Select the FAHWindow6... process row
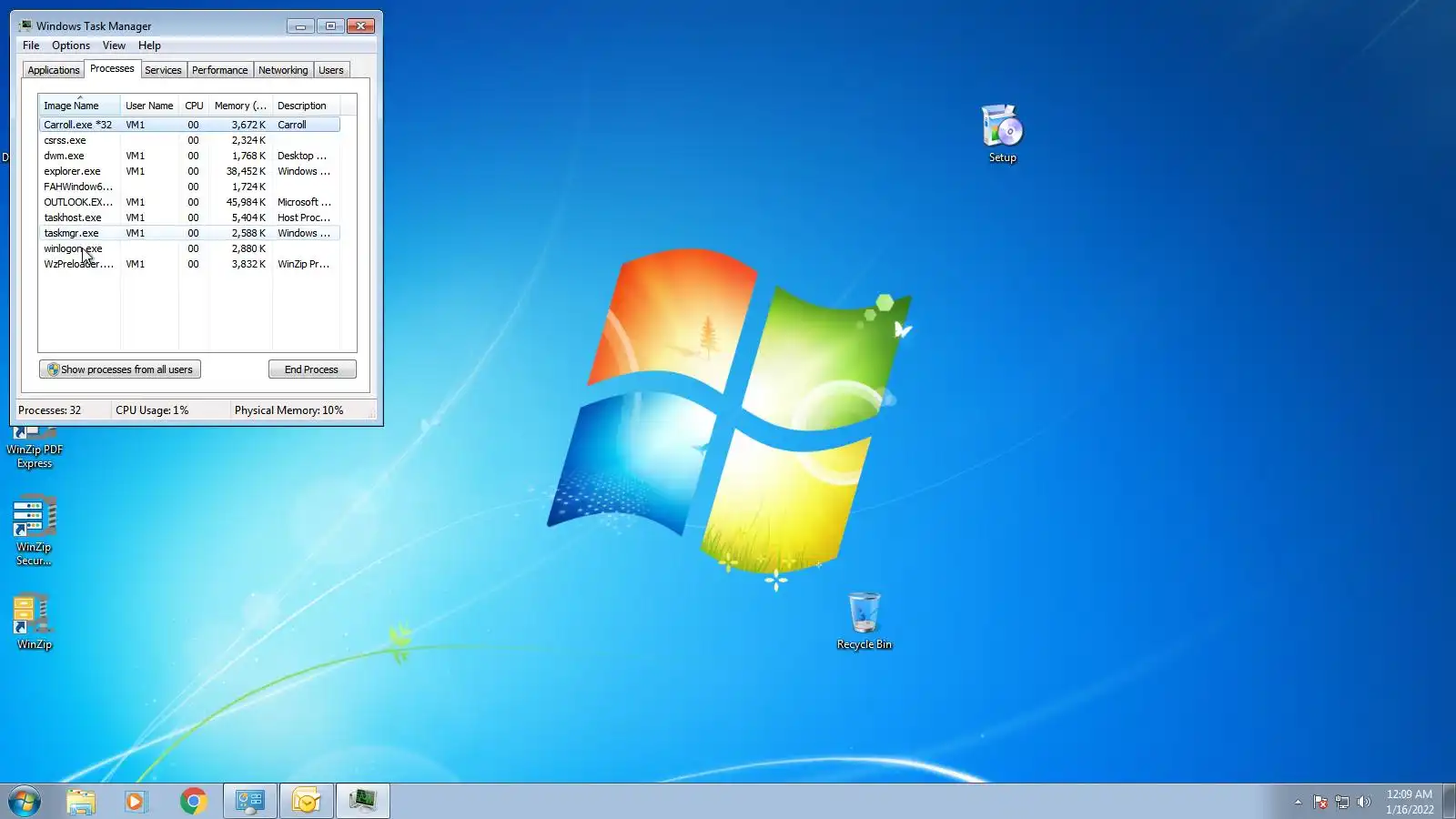Screen dimensions: 1456x819 189,187
